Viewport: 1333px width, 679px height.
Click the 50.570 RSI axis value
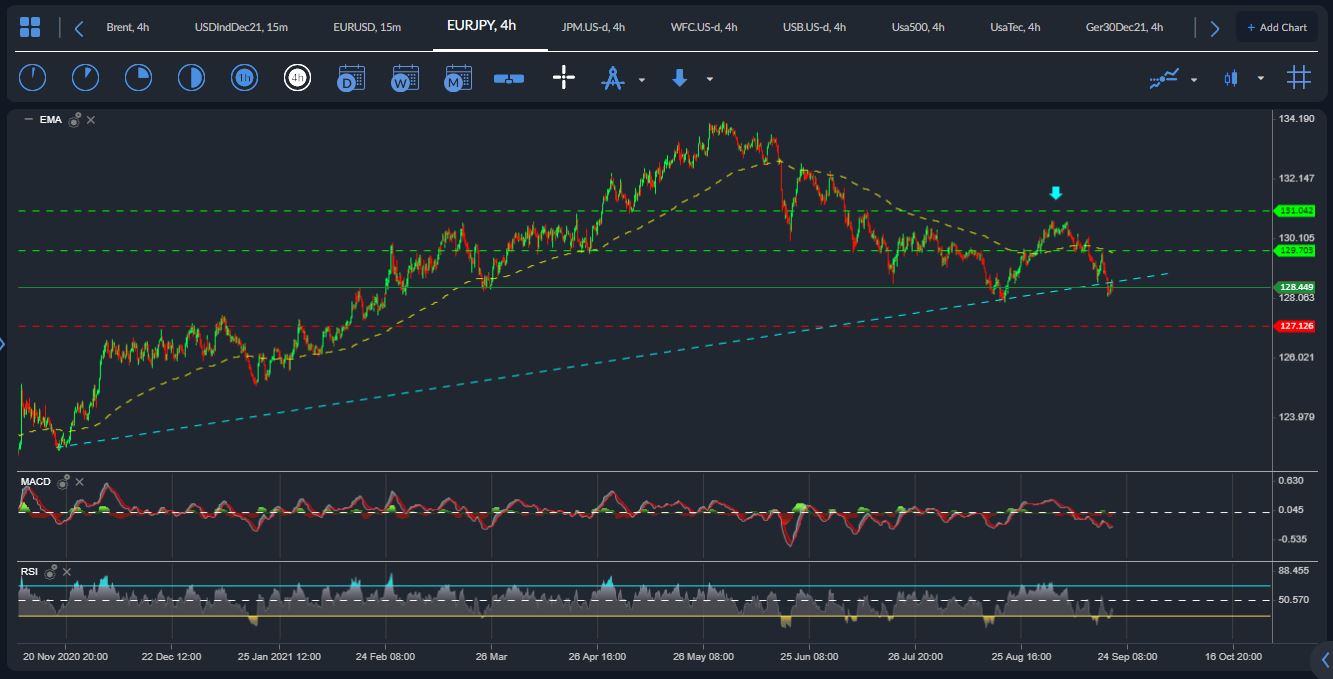pyautogui.click(x=1294, y=599)
